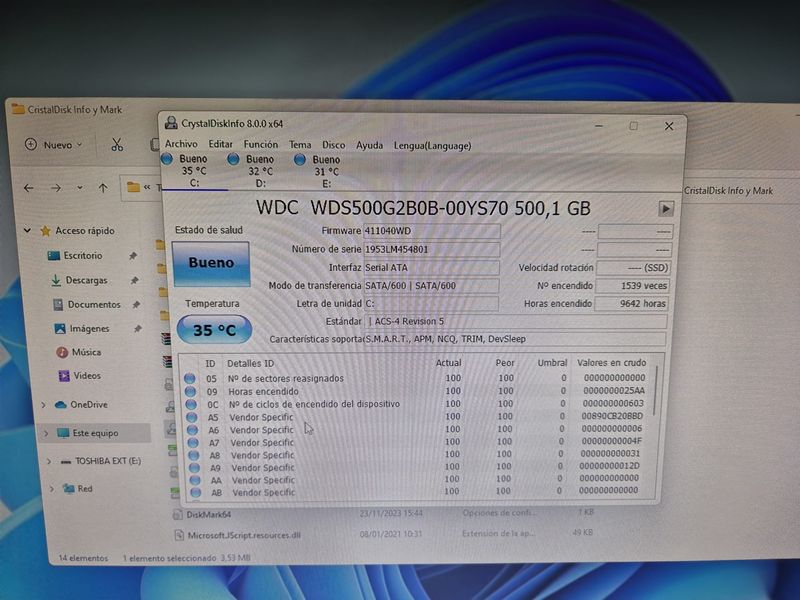Open Escritorio in Explorer sidebar
800x600 pixels.
click(83, 256)
